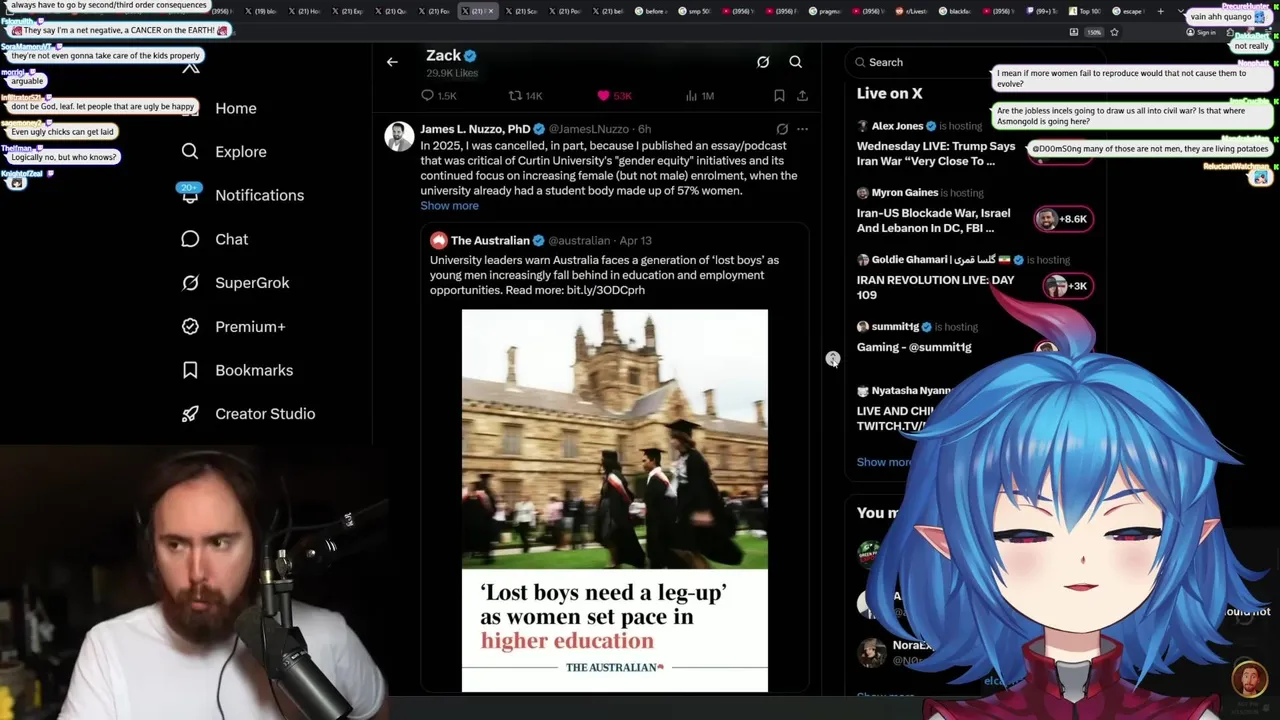Open Creator Studio in the sidebar
Image resolution: width=1280 pixels, height=720 pixels.
point(265,414)
